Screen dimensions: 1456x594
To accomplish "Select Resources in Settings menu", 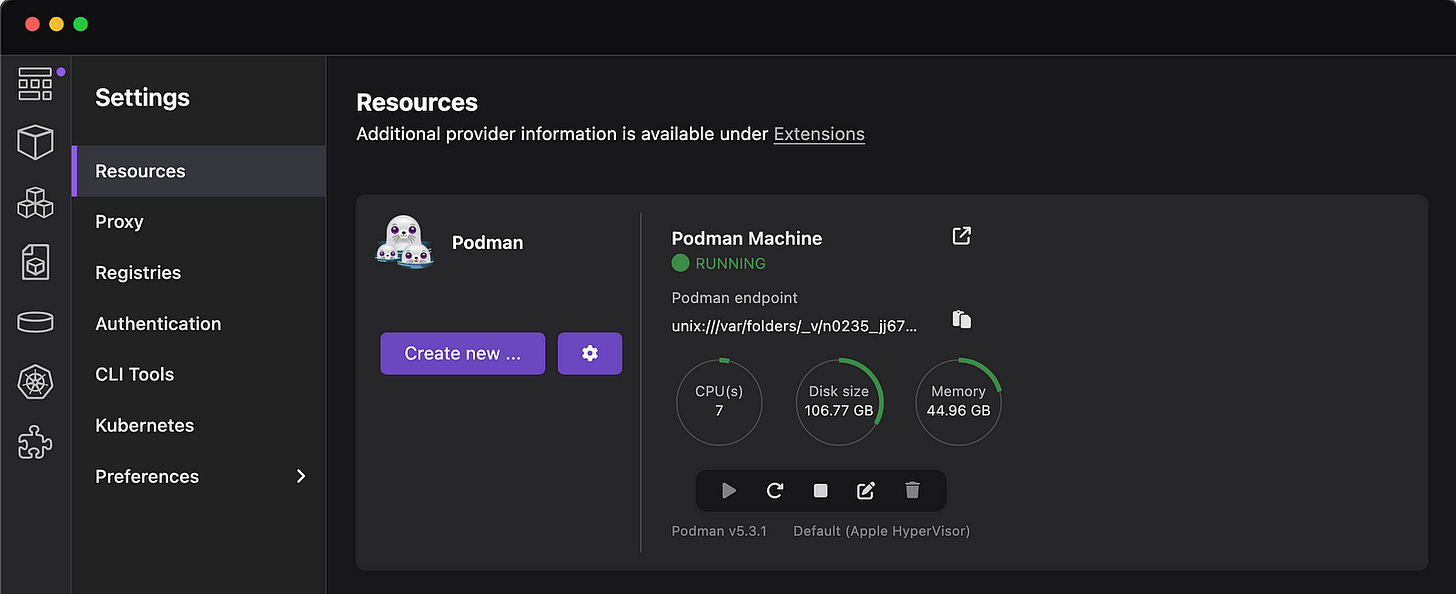I will 199,171.
